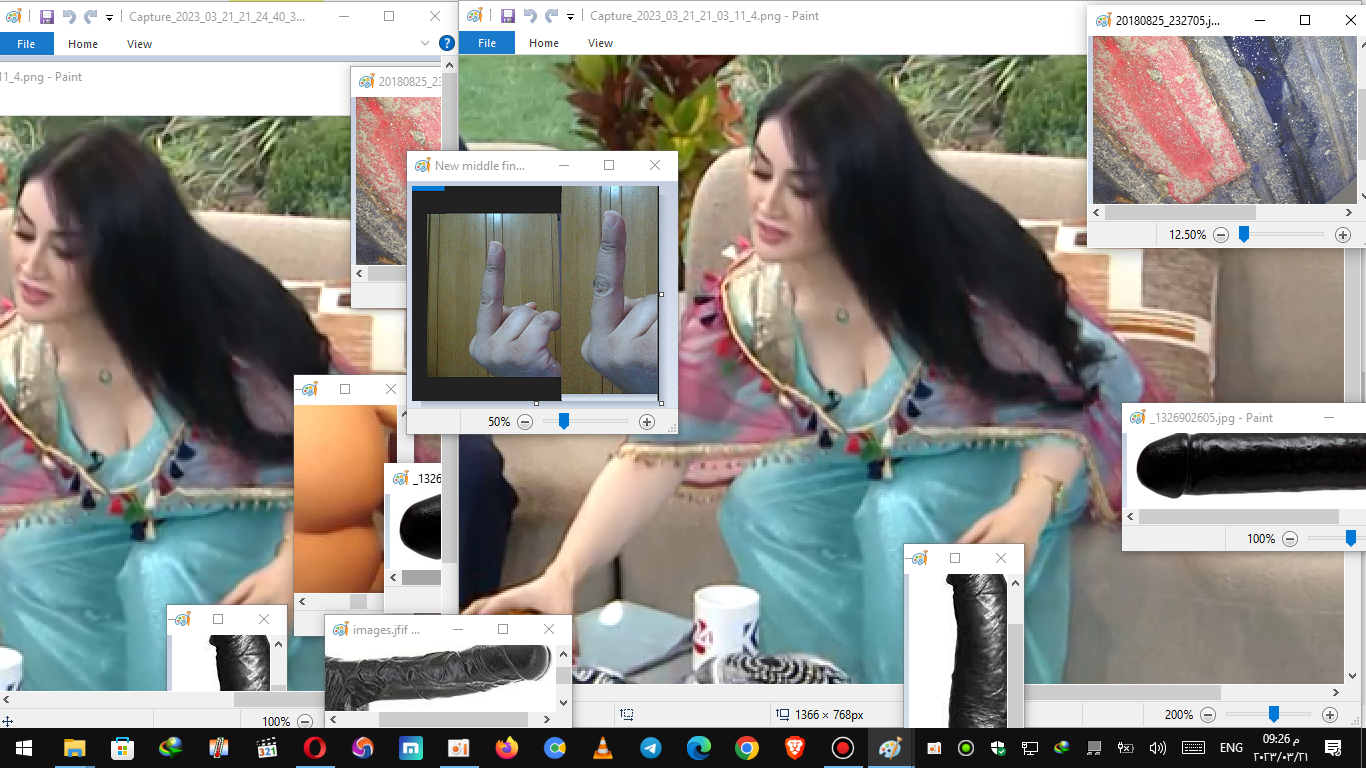Select Home tab in Capture_2023_03_21_21_03_11_4.png window
1366x768 pixels.
[x=544, y=43]
